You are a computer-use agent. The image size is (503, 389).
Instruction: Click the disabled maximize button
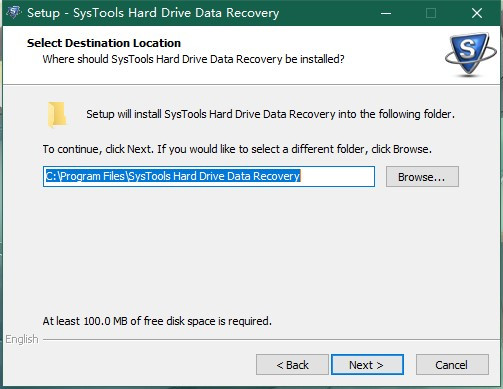(431, 13)
